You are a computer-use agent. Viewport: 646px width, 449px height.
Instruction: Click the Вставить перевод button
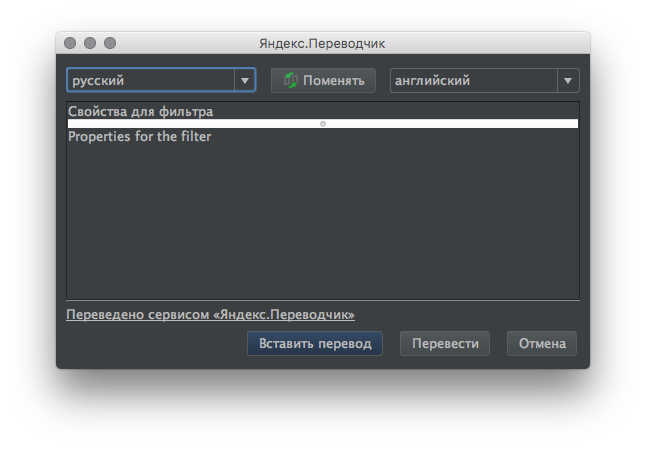coord(315,344)
